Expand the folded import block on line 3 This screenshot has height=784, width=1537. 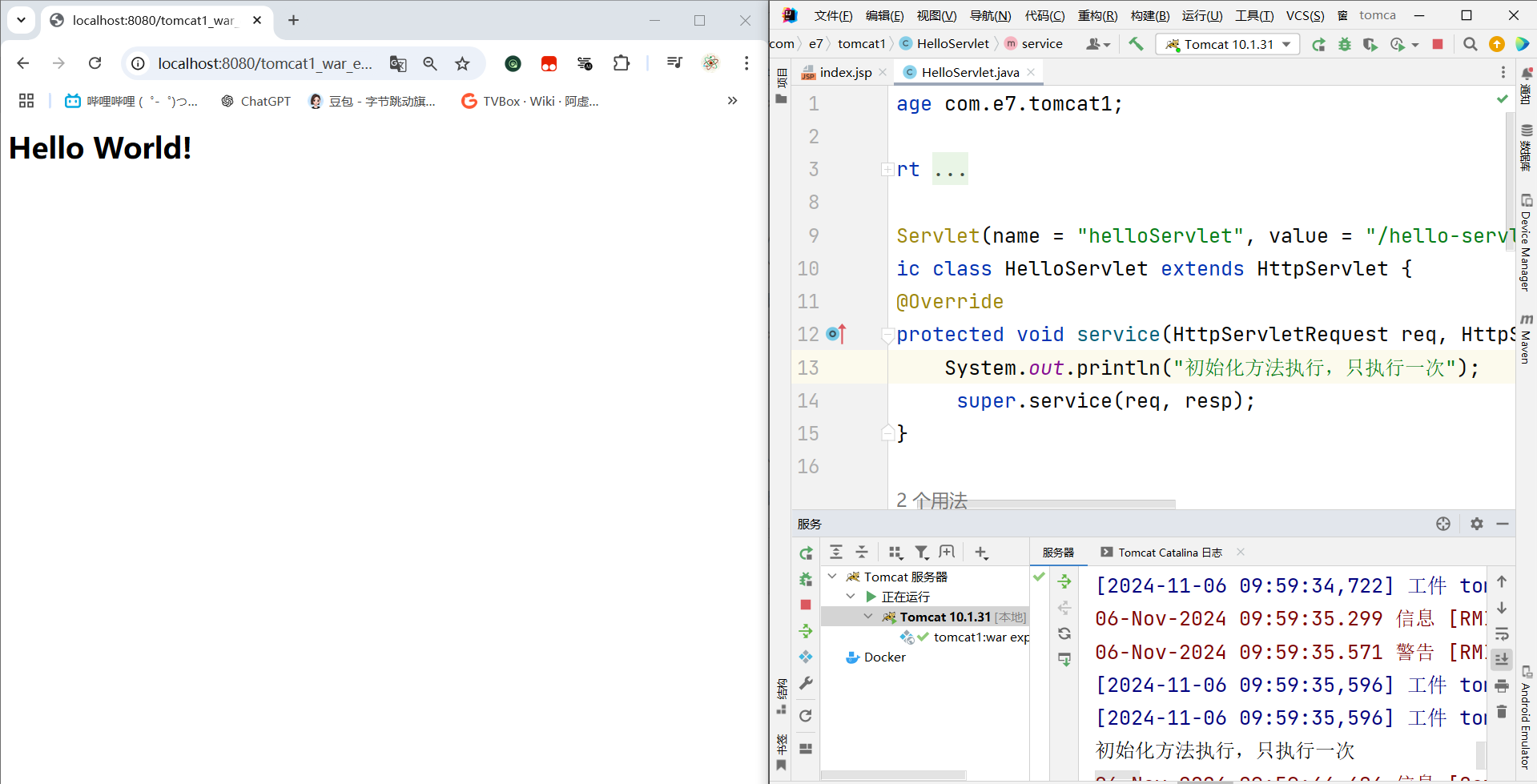[x=887, y=169]
